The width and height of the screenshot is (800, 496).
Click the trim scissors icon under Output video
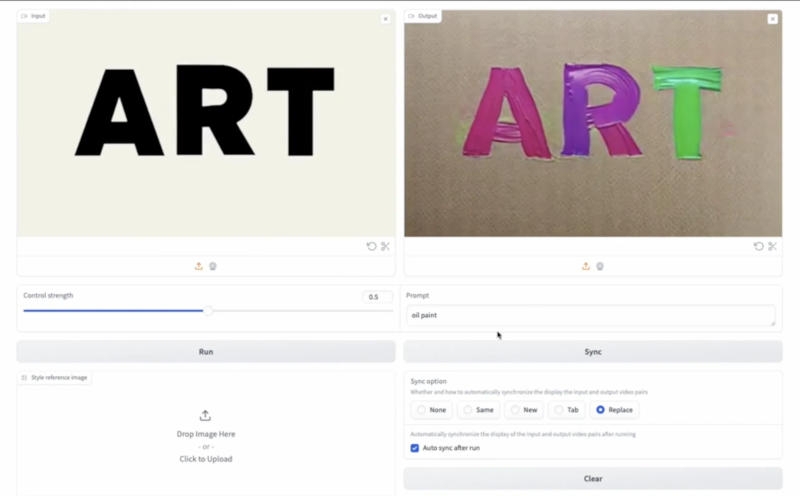(772, 246)
